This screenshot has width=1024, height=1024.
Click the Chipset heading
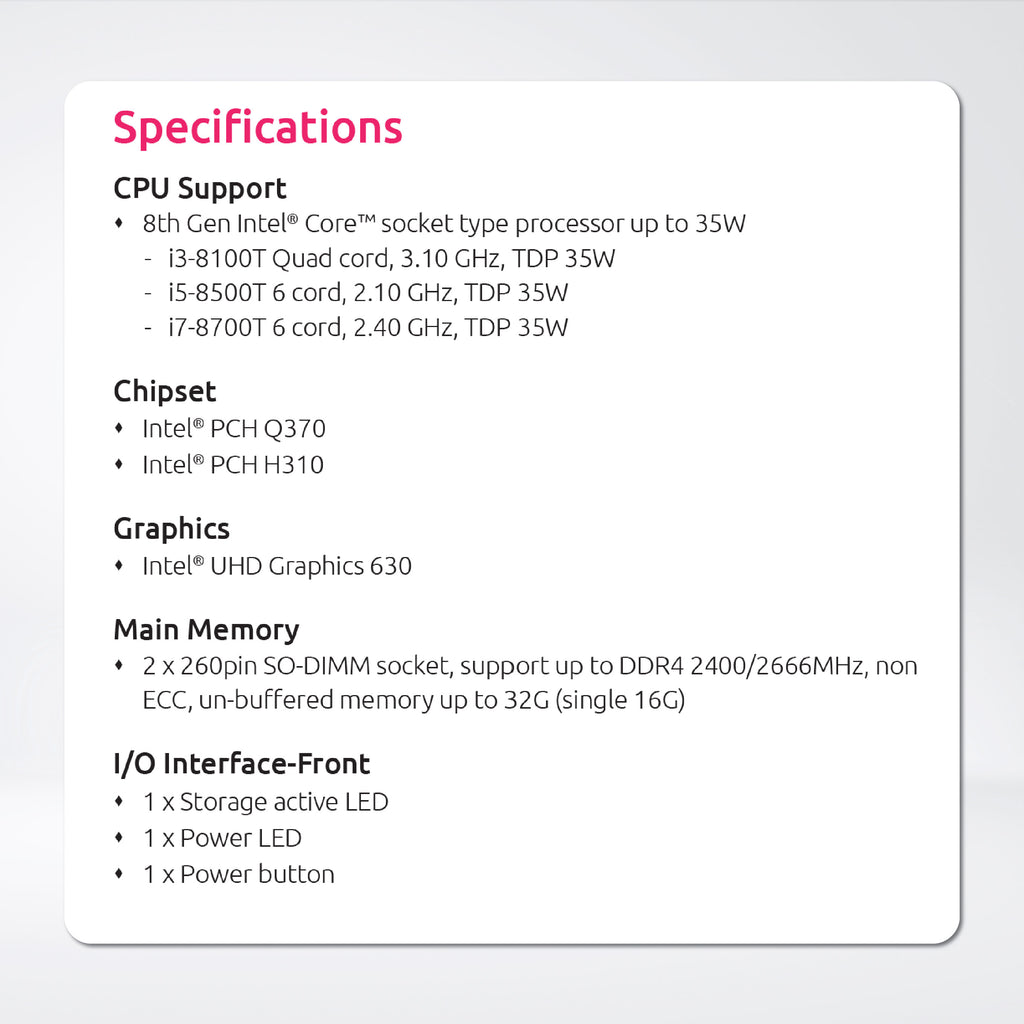(165, 391)
